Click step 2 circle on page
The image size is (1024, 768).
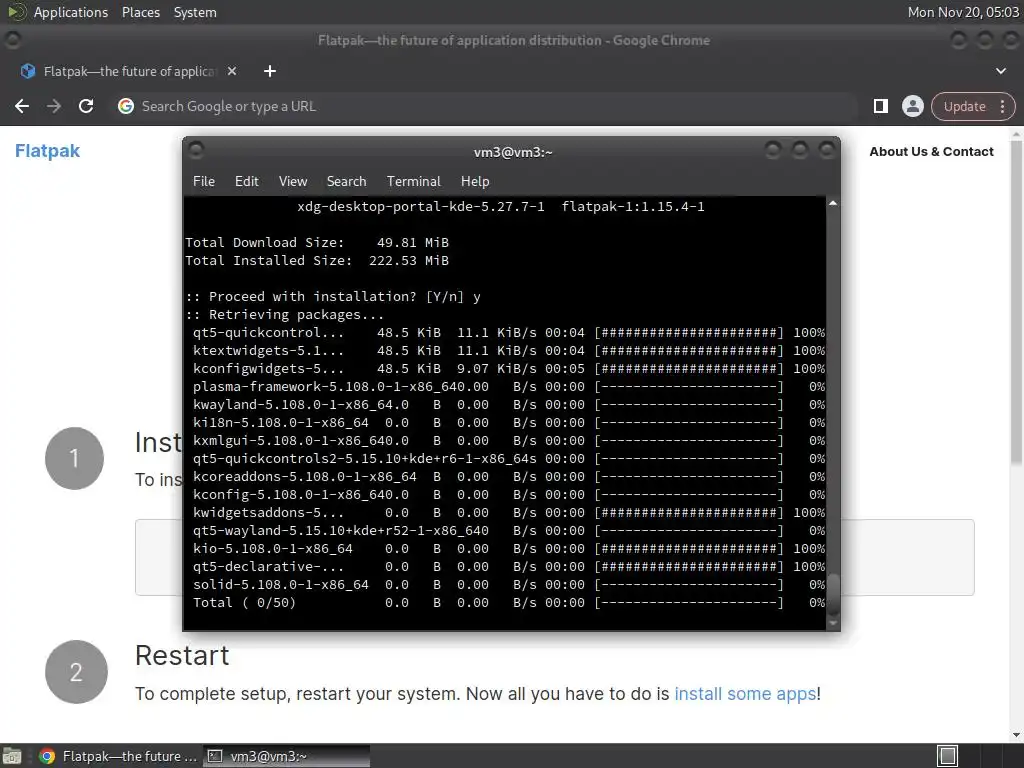tap(76, 672)
